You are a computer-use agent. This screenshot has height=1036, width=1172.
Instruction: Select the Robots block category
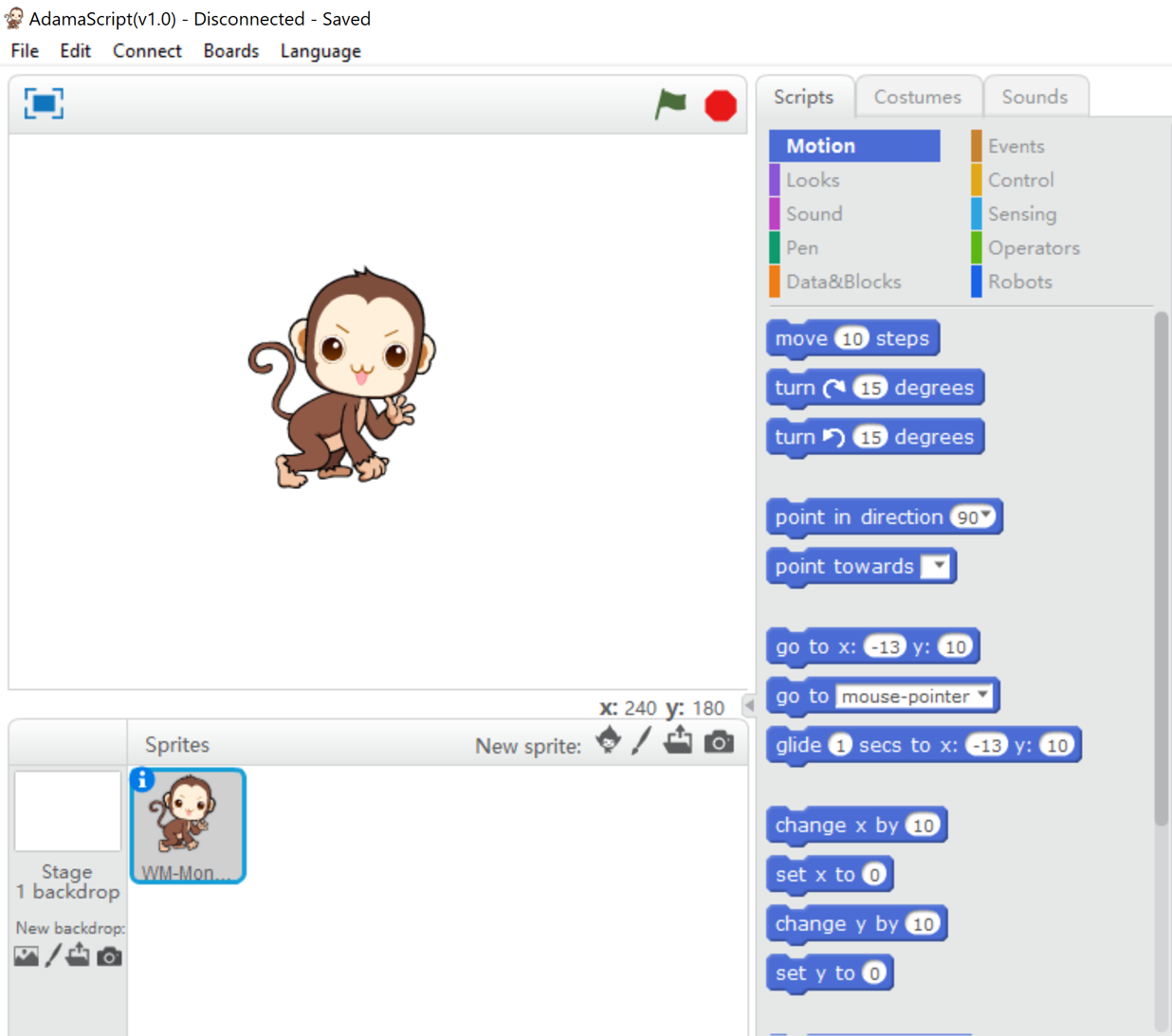click(1019, 282)
